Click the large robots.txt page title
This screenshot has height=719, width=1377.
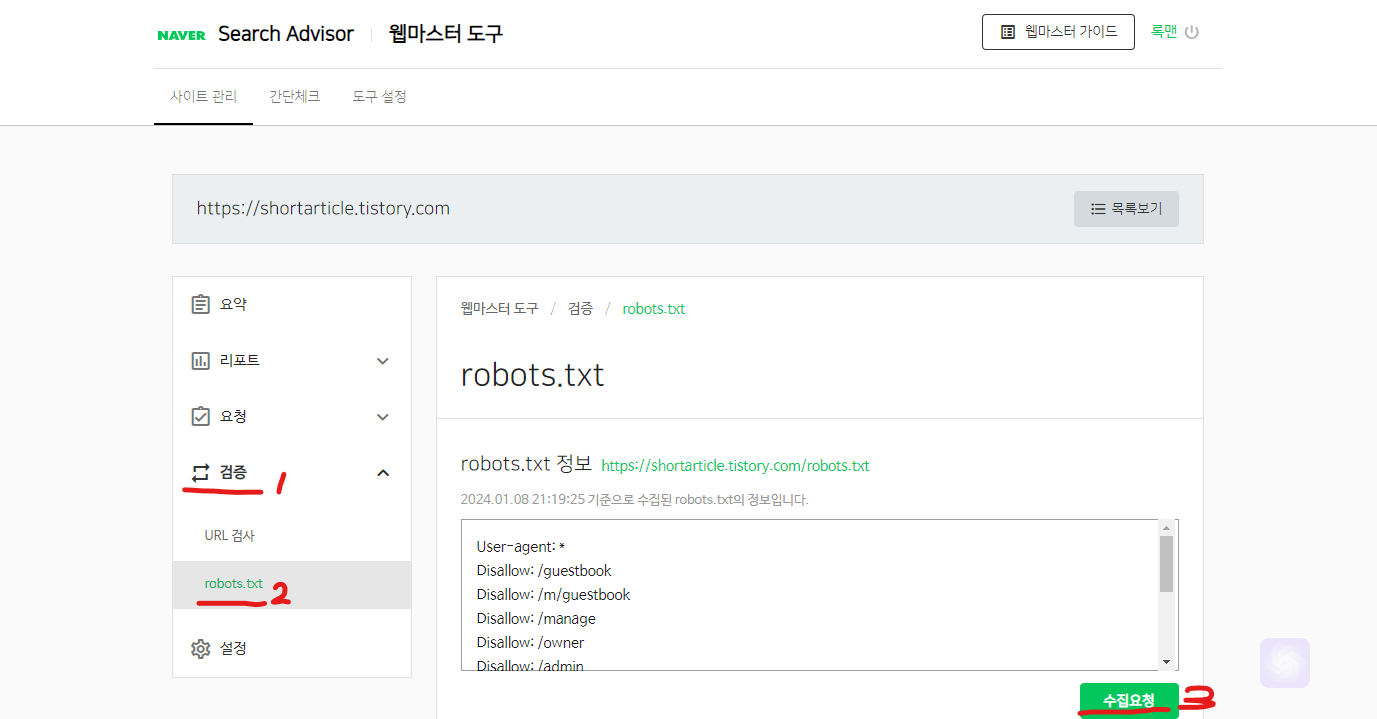tap(532, 375)
